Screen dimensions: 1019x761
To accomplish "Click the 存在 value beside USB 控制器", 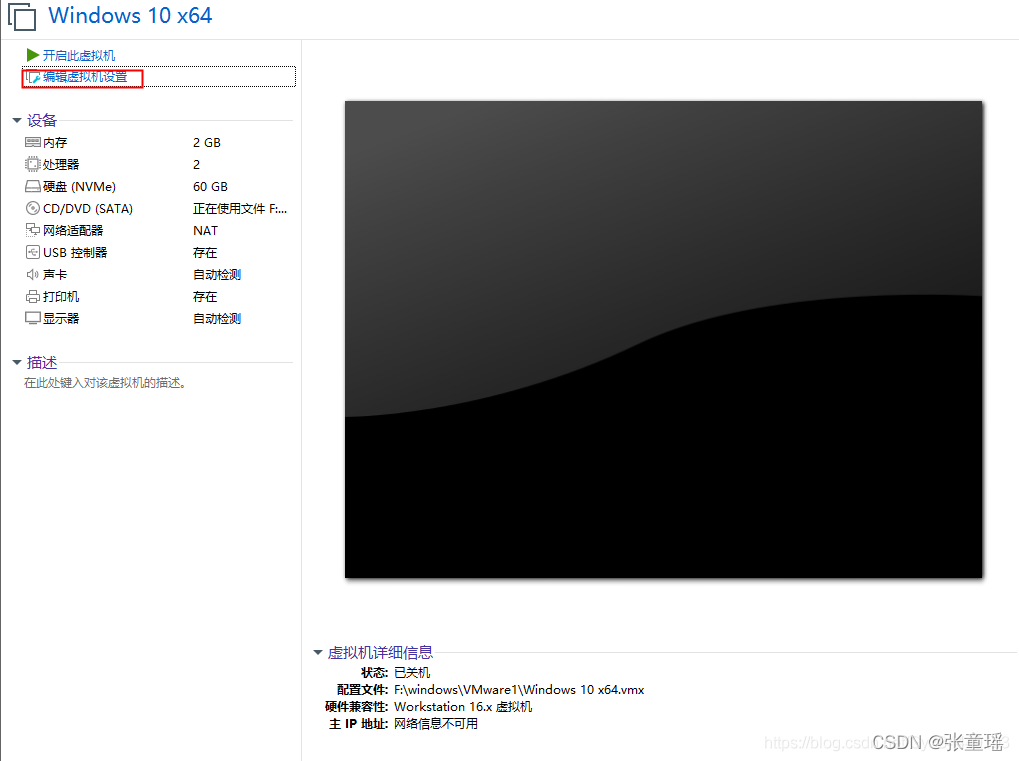I will [x=205, y=253].
